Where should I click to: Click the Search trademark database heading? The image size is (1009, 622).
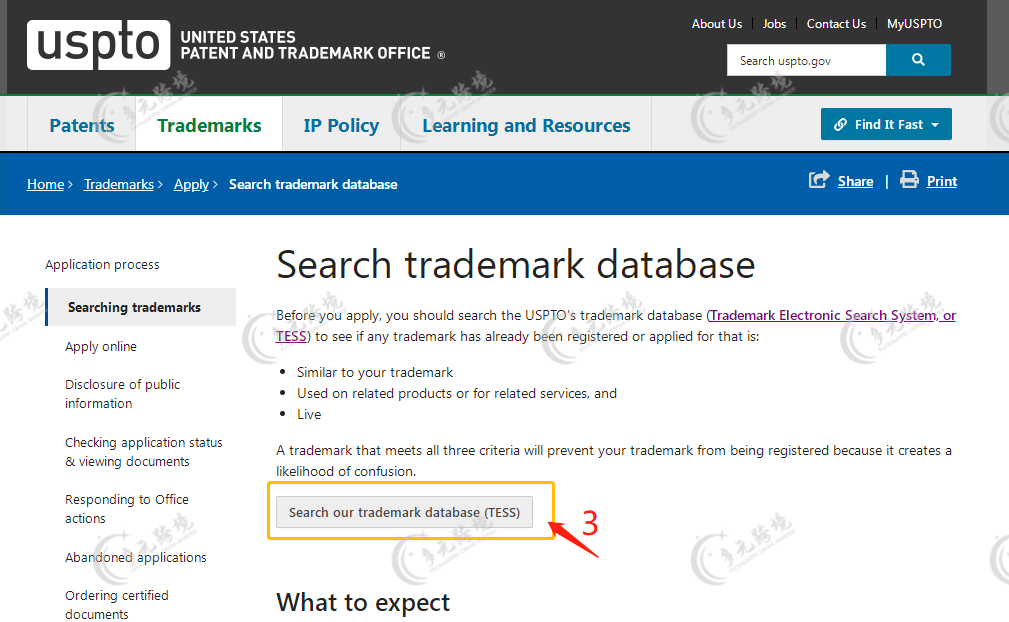515,264
